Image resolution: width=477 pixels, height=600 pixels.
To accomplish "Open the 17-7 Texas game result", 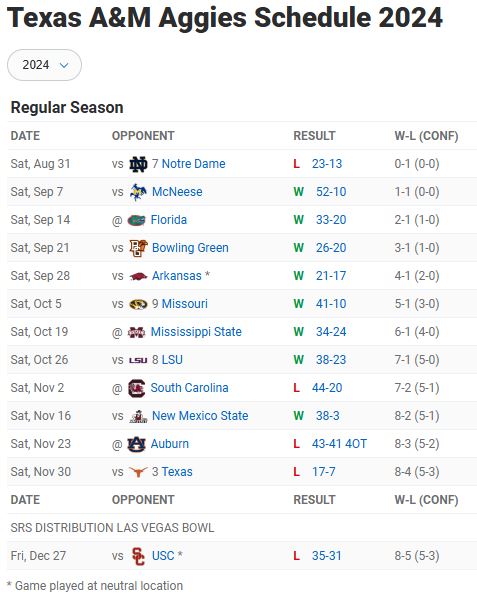I will pos(324,472).
